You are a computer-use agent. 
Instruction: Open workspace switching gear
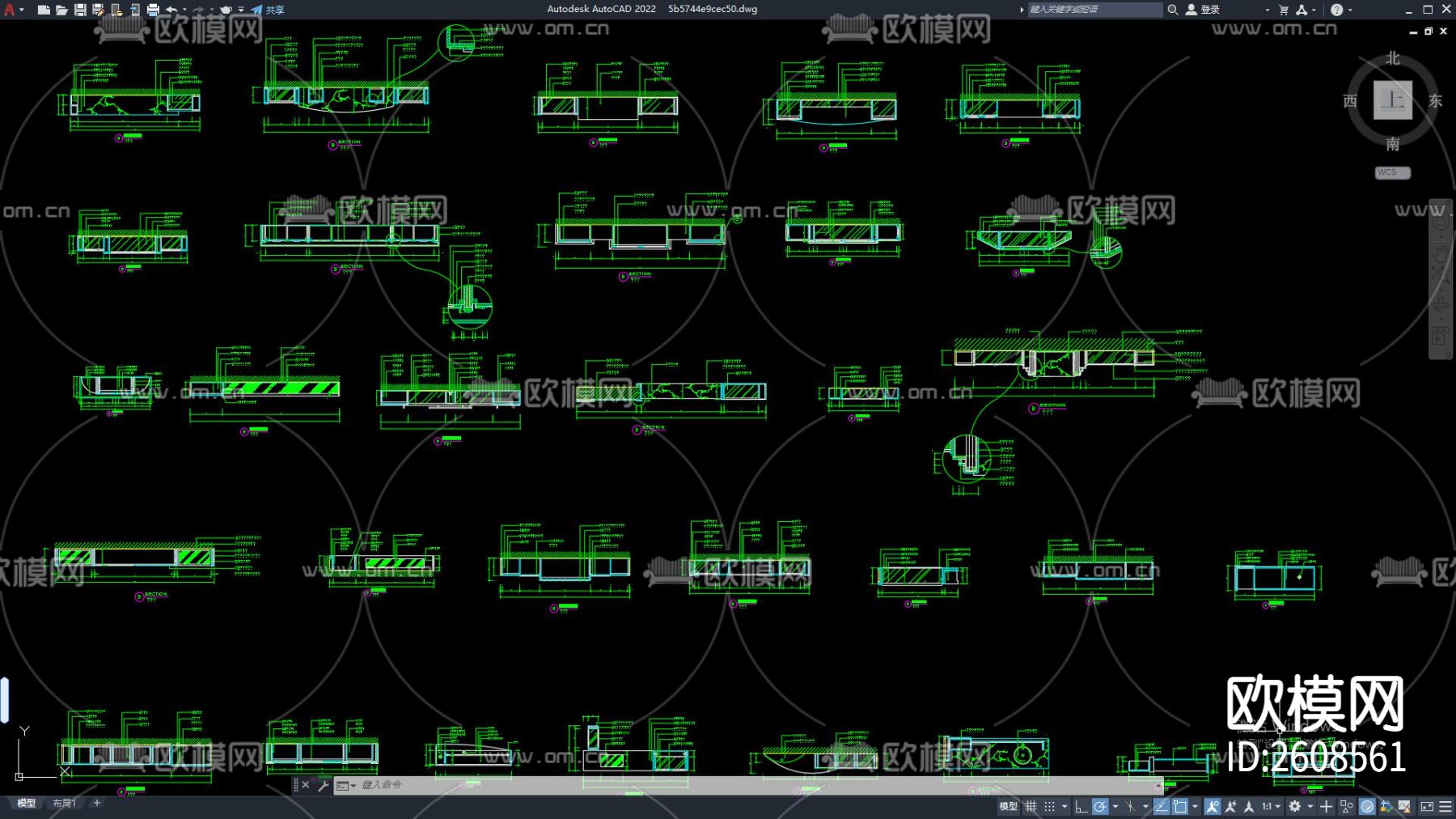(1295, 807)
